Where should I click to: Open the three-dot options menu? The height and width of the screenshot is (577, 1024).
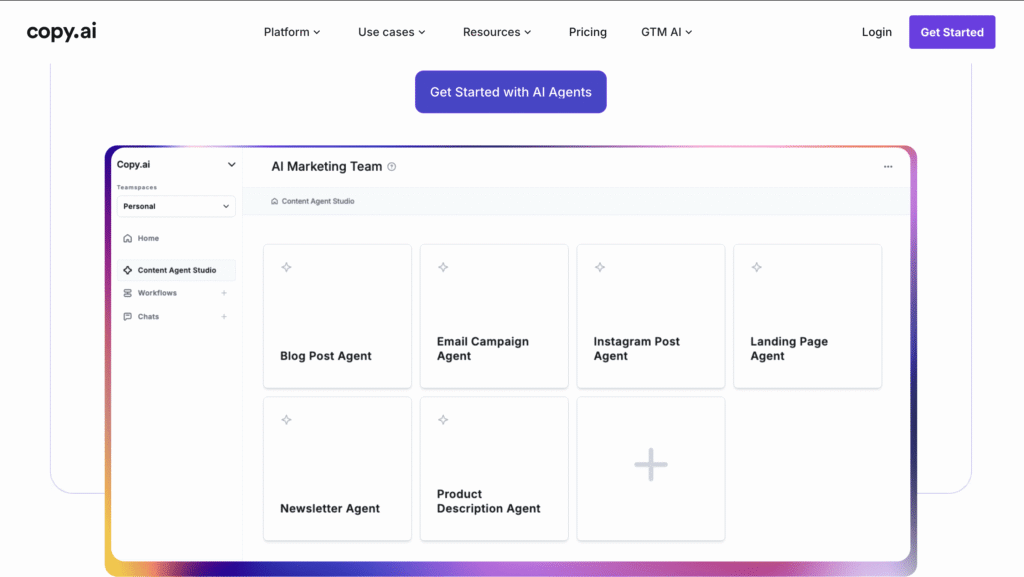click(887, 167)
